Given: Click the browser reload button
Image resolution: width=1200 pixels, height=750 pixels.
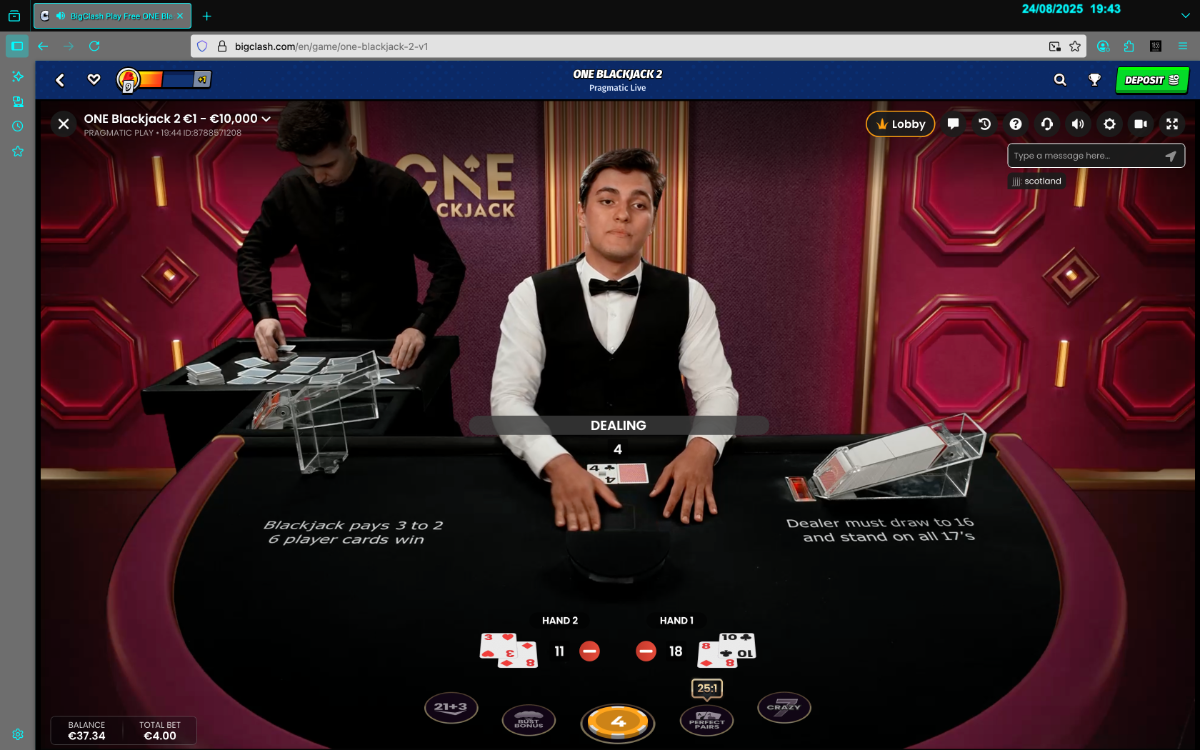Looking at the screenshot, I should tap(94, 46).
